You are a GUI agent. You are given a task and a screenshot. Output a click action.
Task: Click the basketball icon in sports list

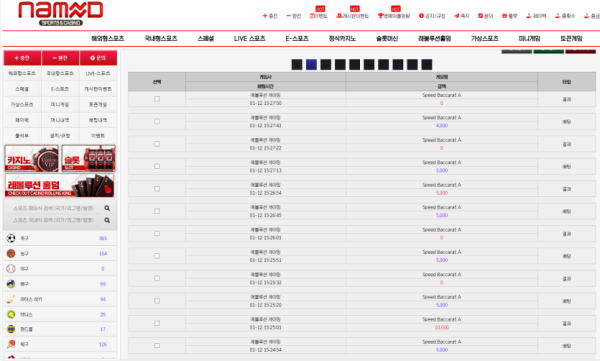[x=11, y=253]
